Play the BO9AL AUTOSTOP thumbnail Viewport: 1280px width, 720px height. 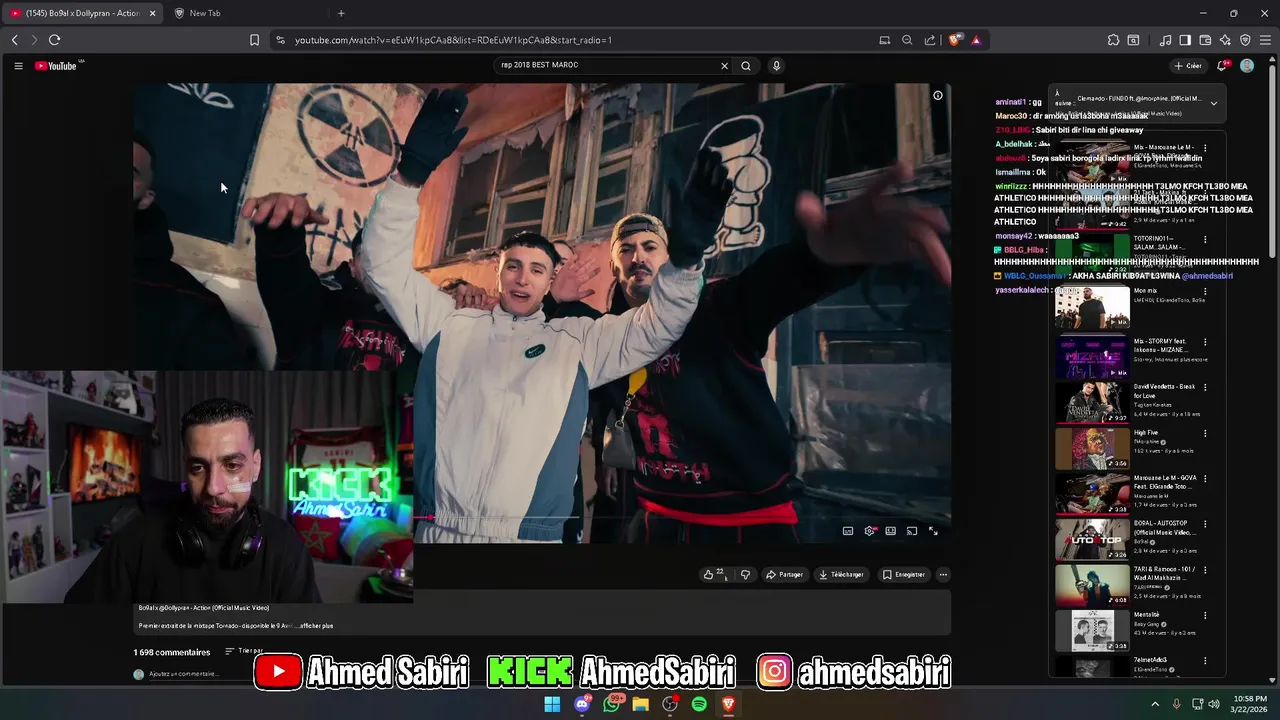tap(1092, 540)
